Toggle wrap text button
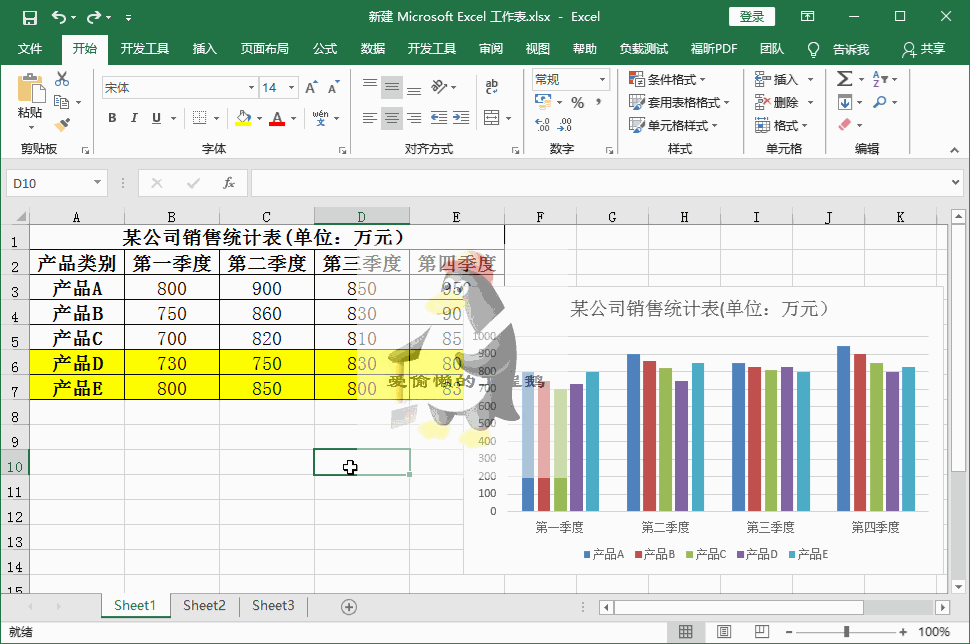The height and width of the screenshot is (644, 970). click(492, 87)
